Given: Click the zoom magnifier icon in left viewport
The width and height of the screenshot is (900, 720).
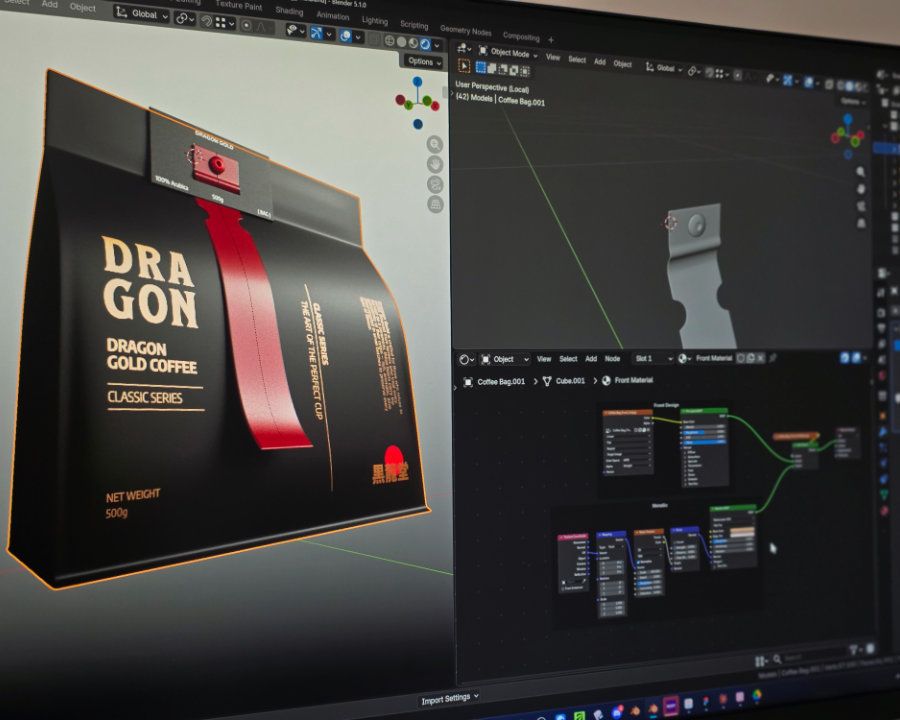Looking at the screenshot, I should (x=436, y=144).
